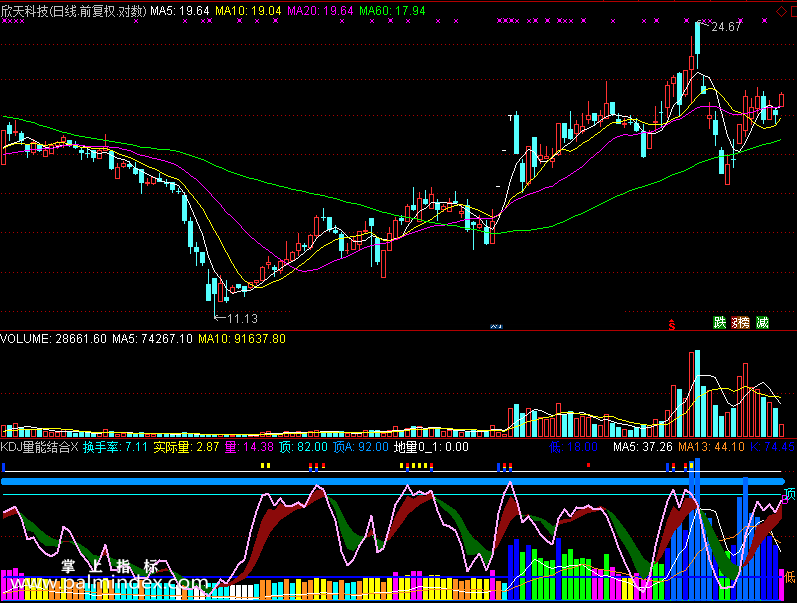This screenshot has width=797, height=603.
Task: Click the stock title 欣天科技(日线.前复权.对数)
Action: point(74,11)
